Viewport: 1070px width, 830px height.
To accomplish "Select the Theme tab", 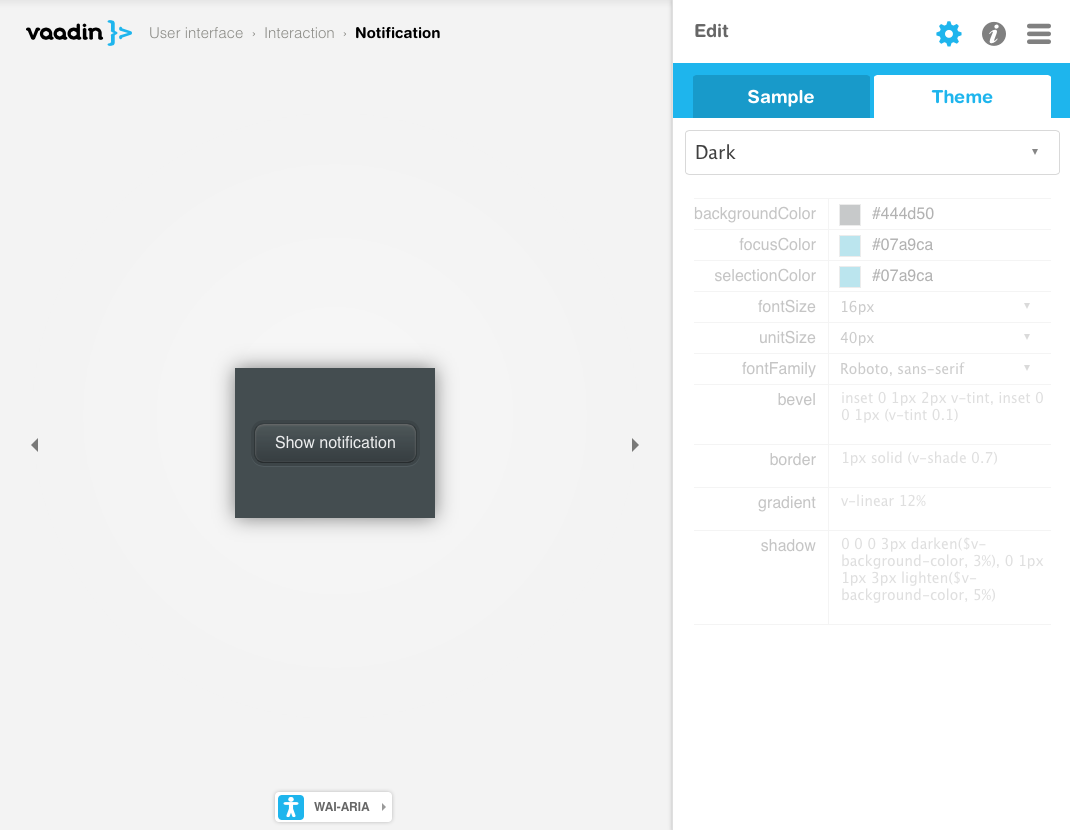I will coord(961,96).
